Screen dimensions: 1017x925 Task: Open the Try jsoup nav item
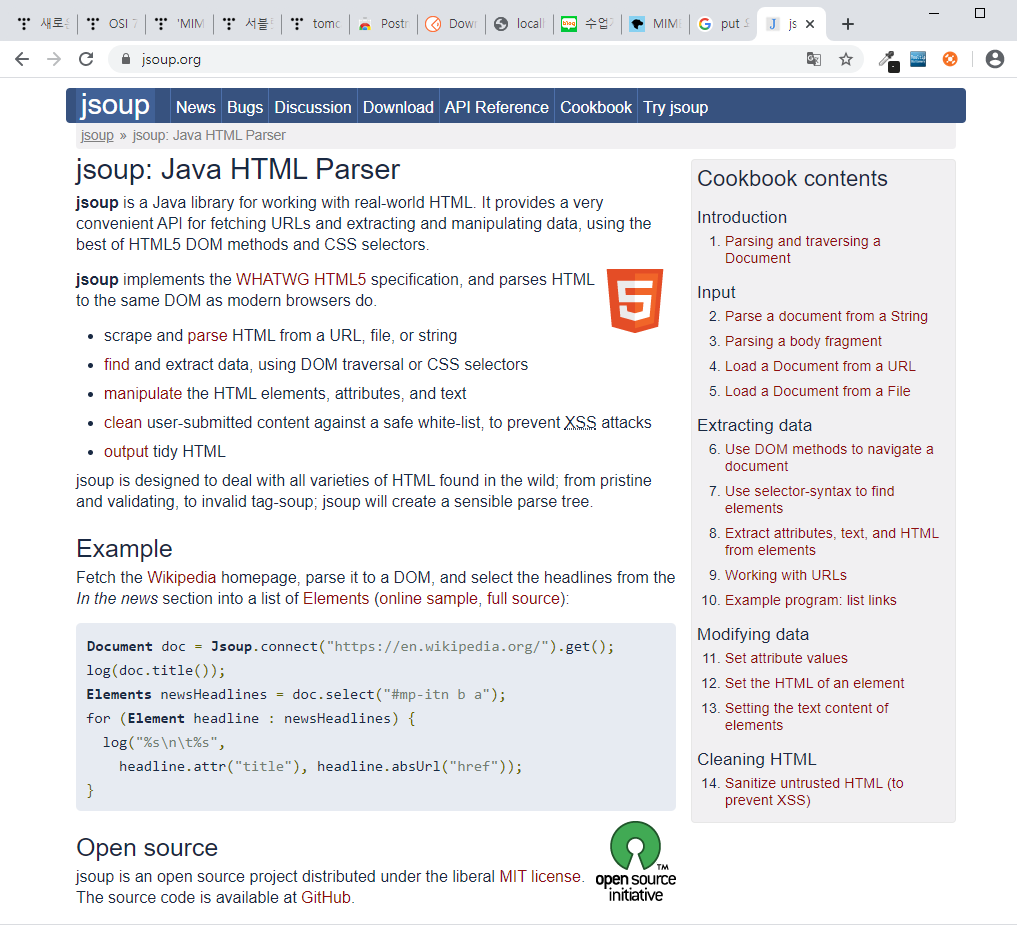click(675, 107)
